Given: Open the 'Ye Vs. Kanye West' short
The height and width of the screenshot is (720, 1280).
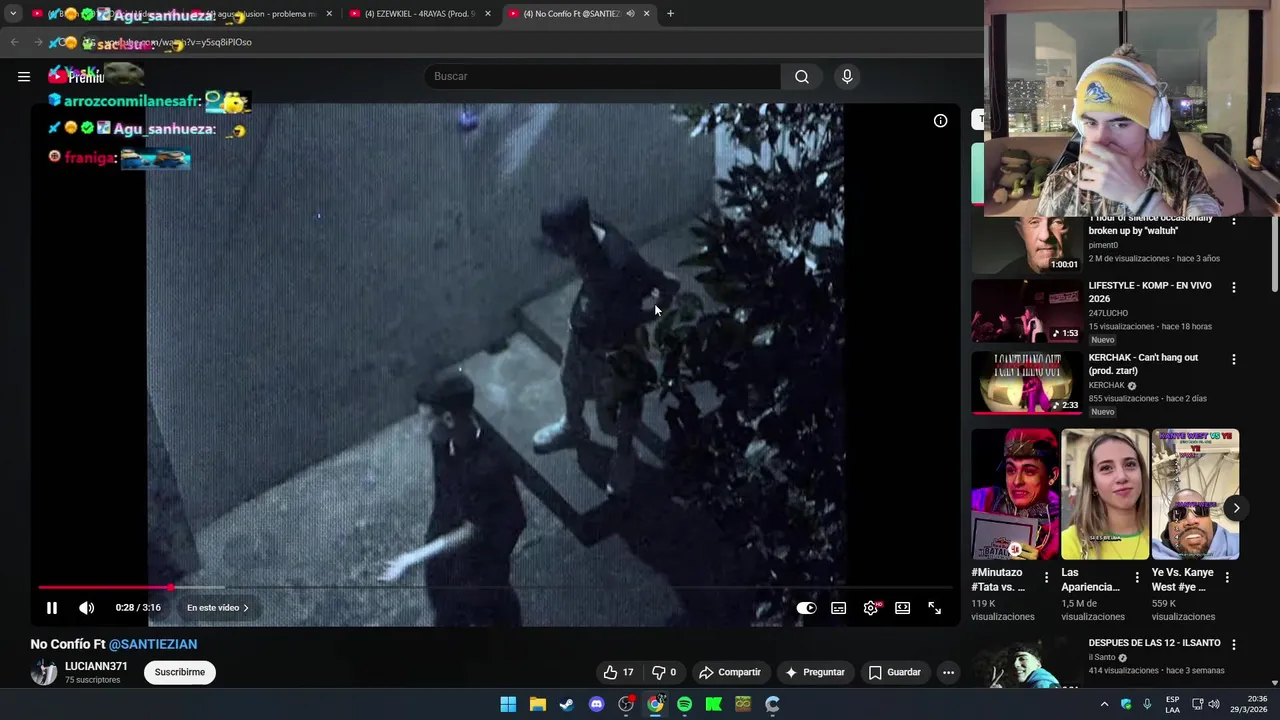Looking at the screenshot, I should click(x=1195, y=494).
